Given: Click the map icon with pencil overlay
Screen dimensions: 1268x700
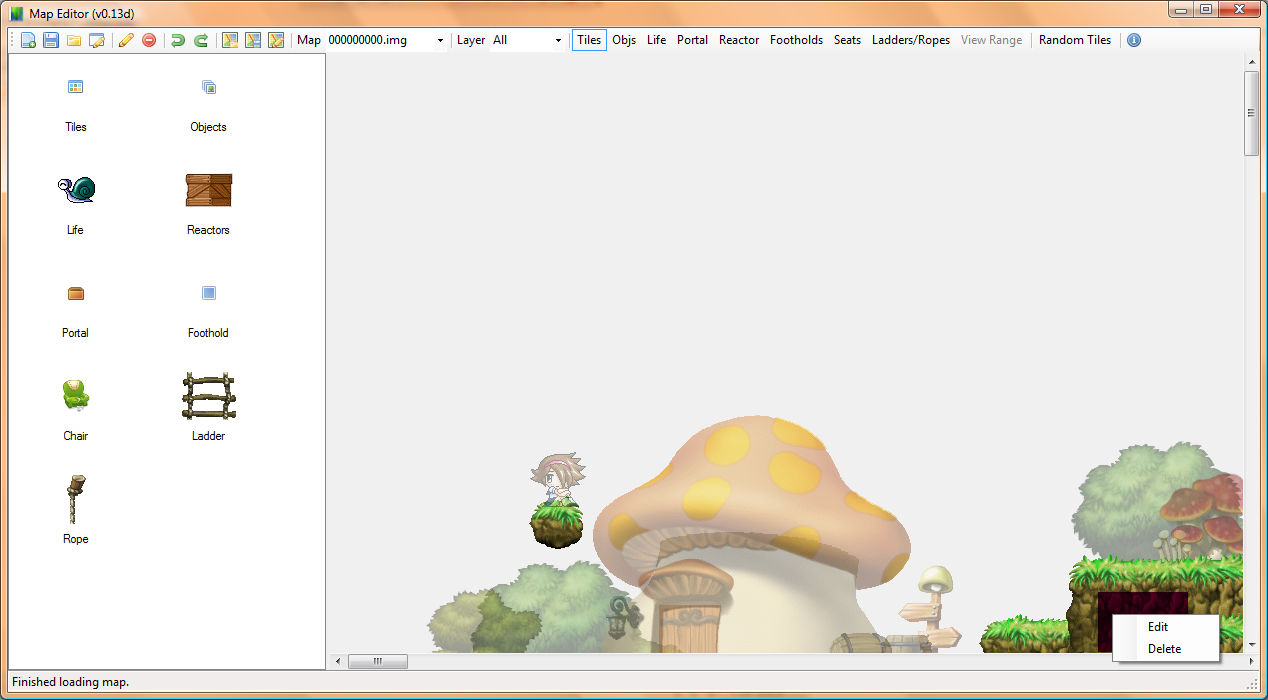Looking at the screenshot, I should (276, 40).
